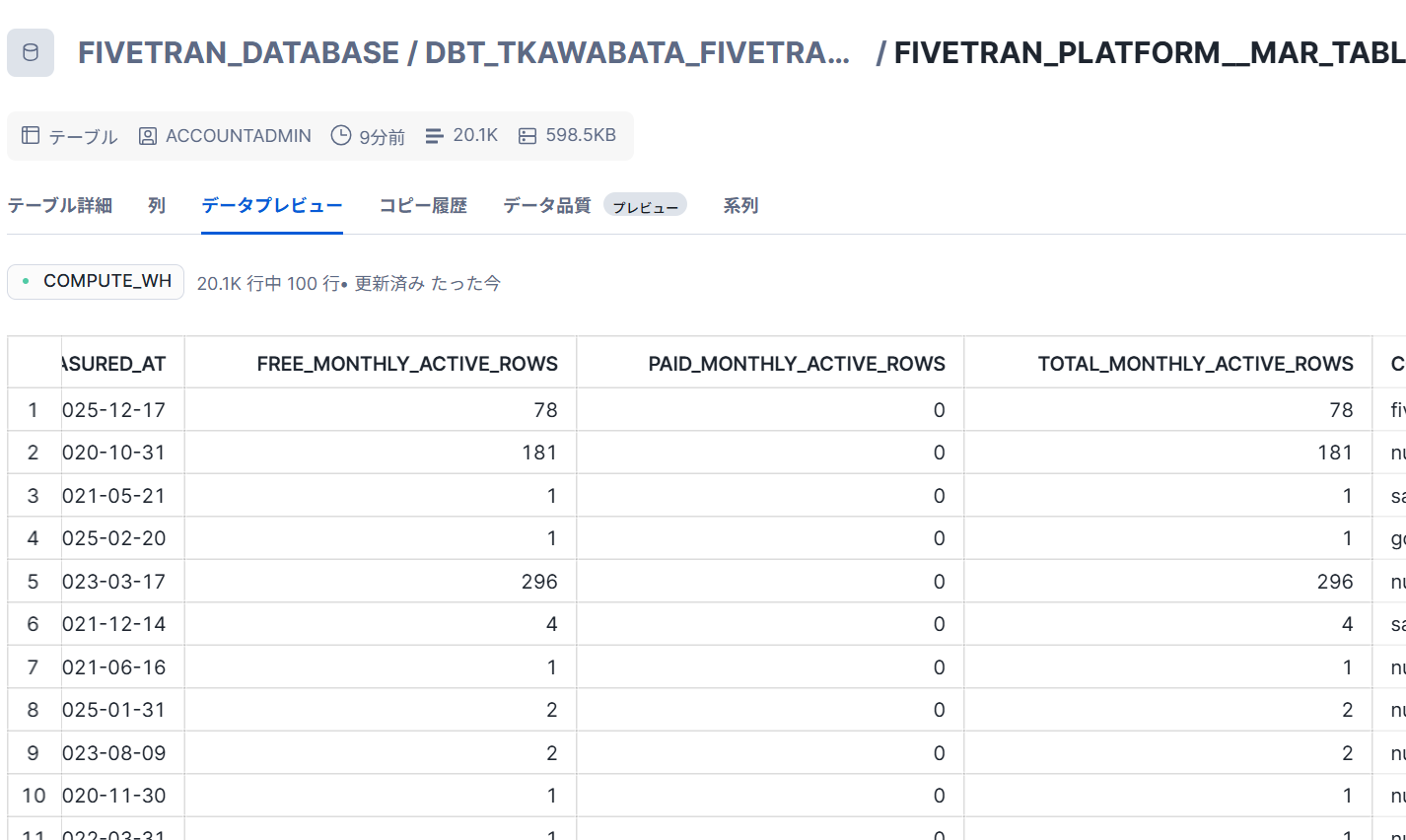Switch to the テーブル詳細 tab
Screen dimensions: 1406x840
pyautogui.click(x=60, y=206)
